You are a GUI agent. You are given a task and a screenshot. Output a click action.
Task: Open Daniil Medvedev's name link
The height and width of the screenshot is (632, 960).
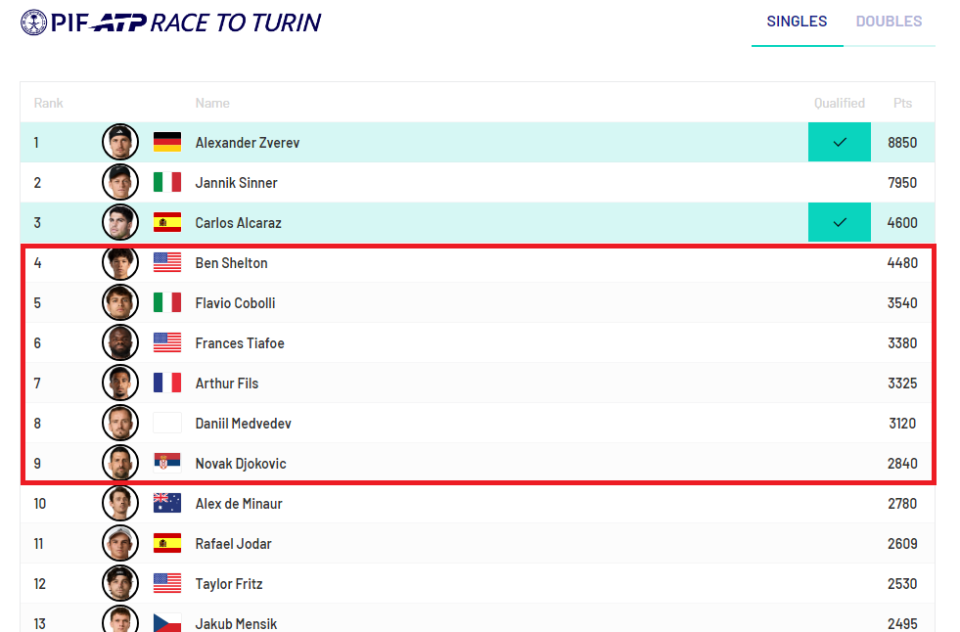point(243,423)
